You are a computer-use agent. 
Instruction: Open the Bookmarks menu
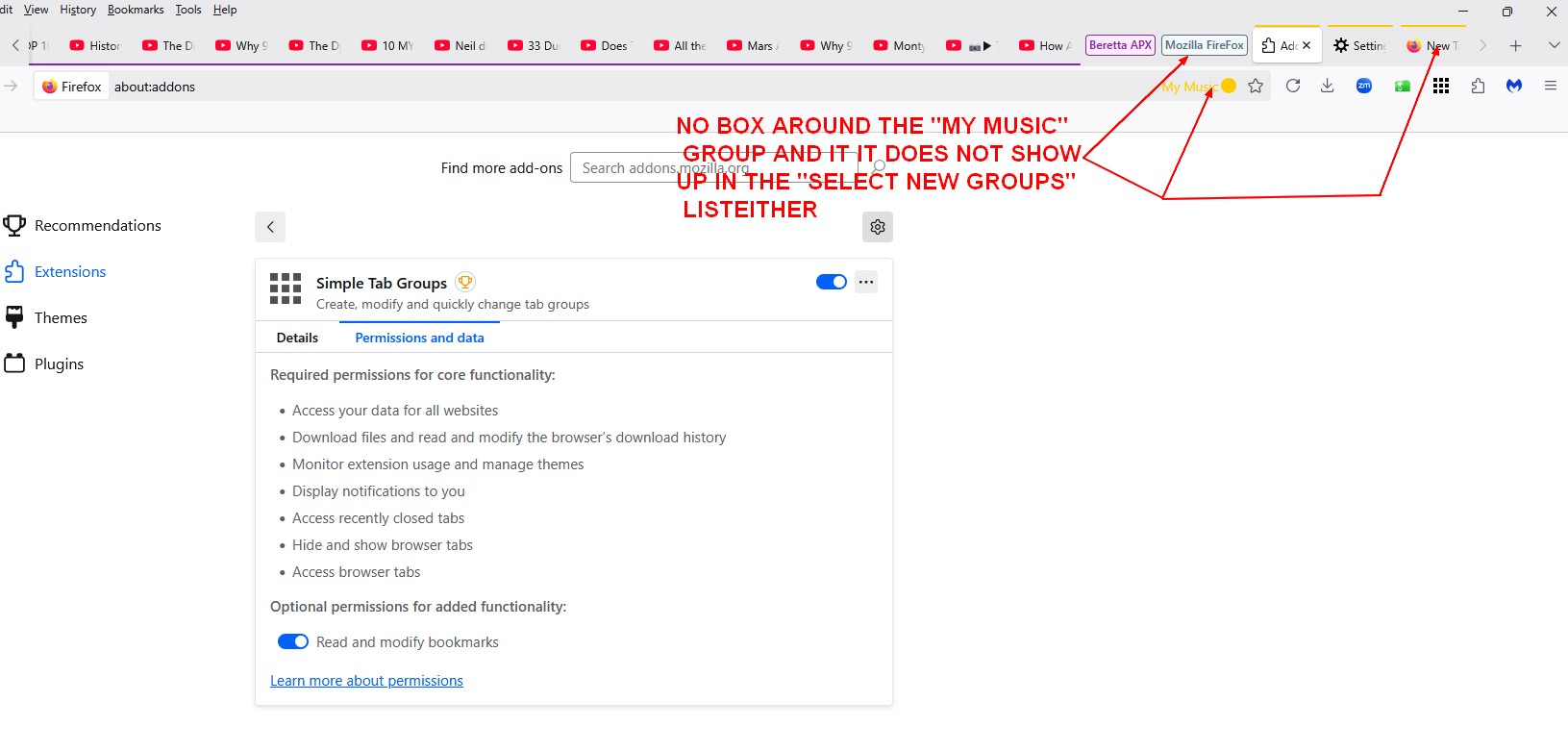[x=136, y=10]
